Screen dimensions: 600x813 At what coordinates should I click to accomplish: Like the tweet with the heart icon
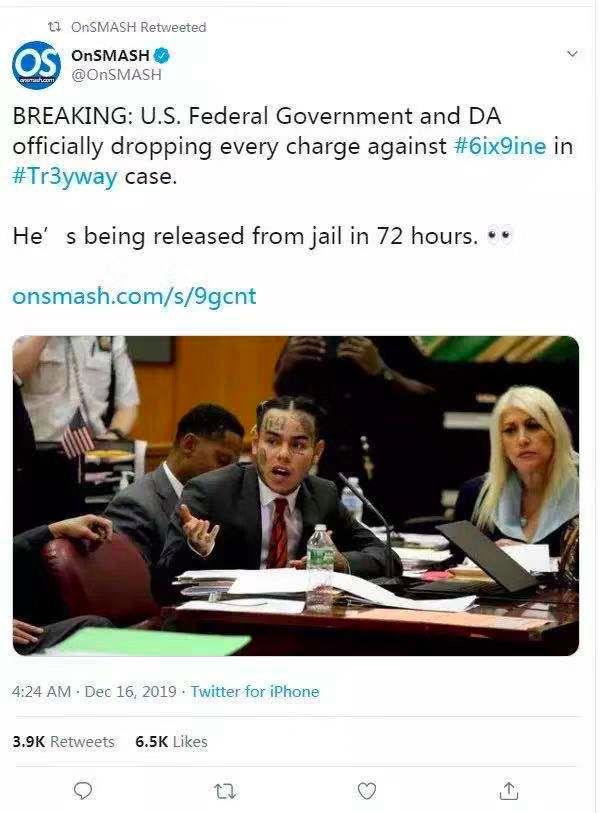click(367, 791)
